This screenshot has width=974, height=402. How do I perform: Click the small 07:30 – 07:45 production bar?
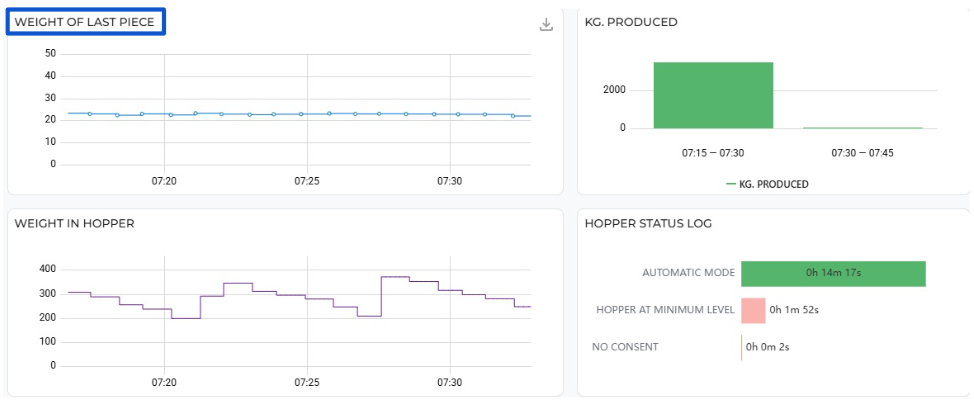pos(863,127)
